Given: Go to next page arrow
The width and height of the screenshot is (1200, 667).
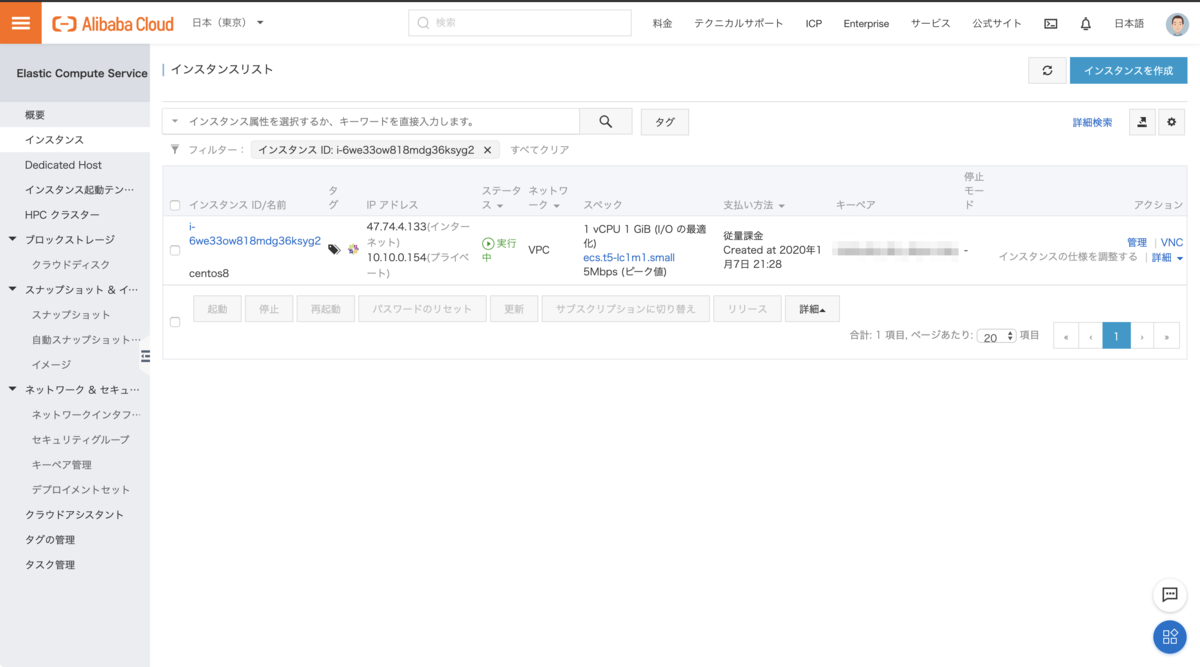Looking at the screenshot, I should point(1142,337).
